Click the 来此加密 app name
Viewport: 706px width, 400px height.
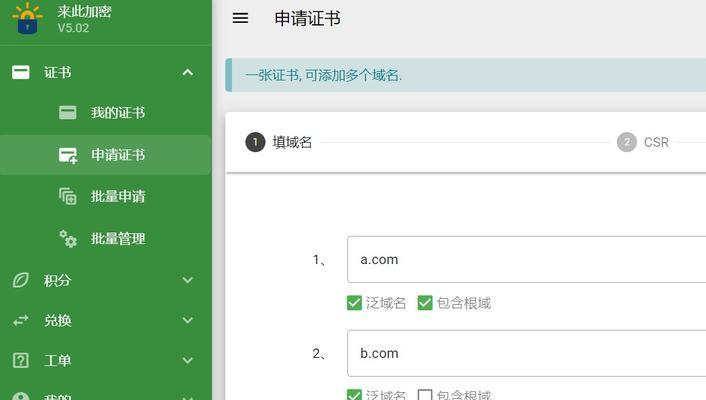pos(84,11)
